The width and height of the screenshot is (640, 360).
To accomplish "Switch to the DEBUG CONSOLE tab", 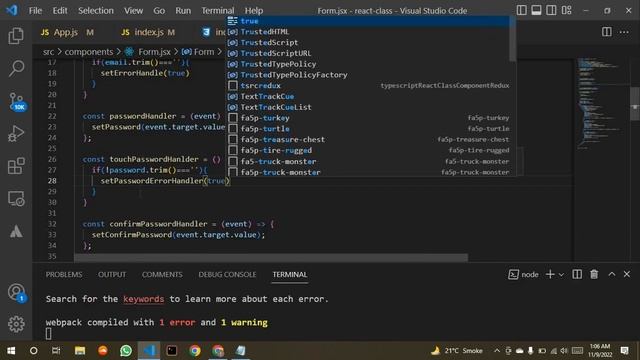I will (x=227, y=275).
